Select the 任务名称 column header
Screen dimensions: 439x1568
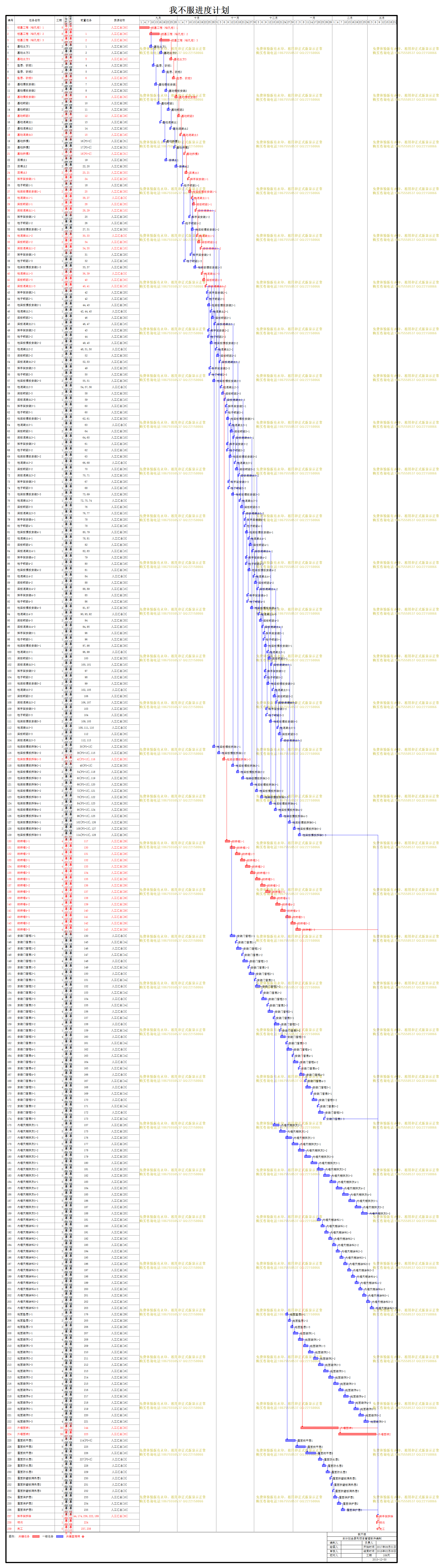point(35,20)
